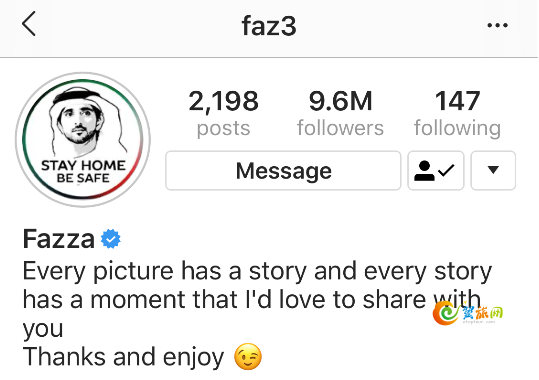Click the watermark logo over the bio
Viewport: 539px width, 380px height.
468,313
